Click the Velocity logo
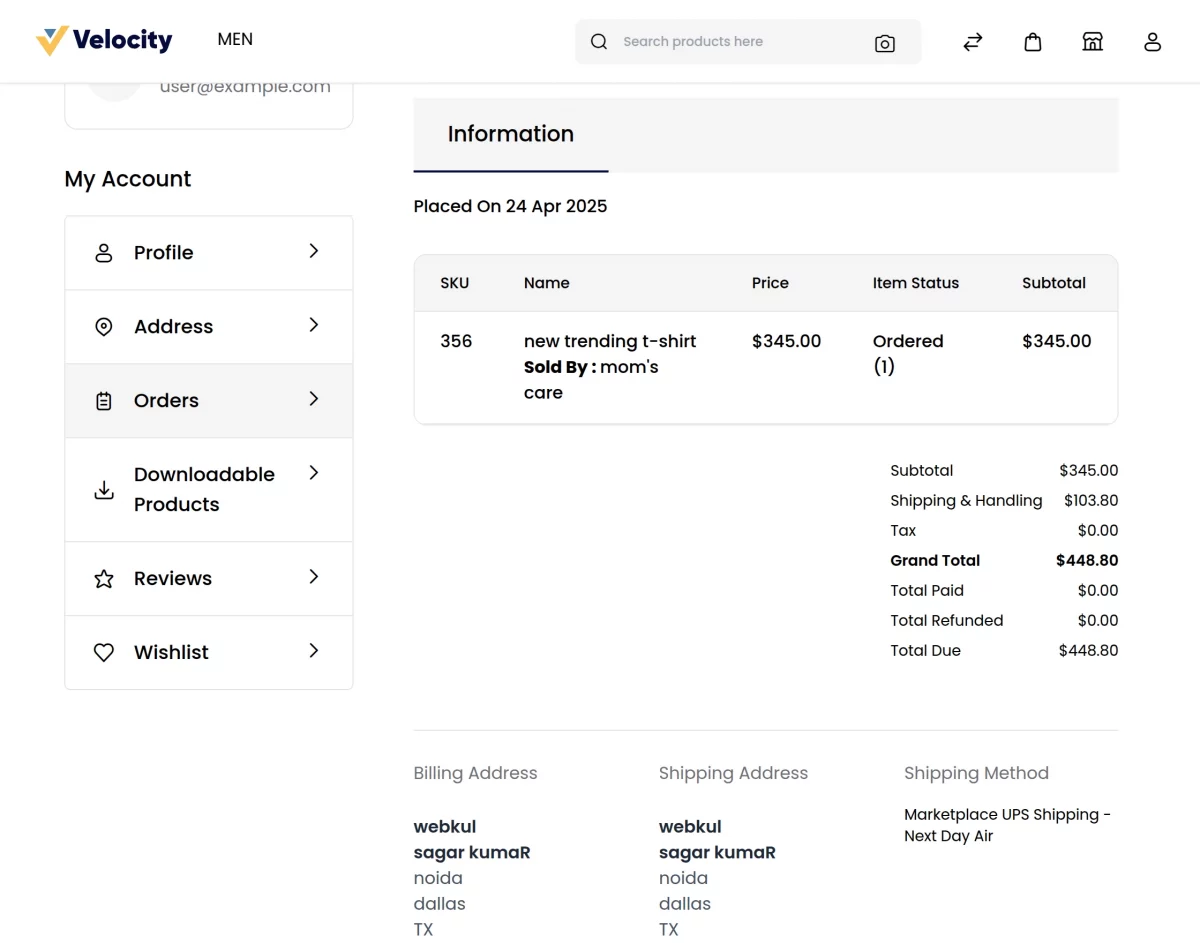This screenshot has height=943, width=1200. pos(104,40)
